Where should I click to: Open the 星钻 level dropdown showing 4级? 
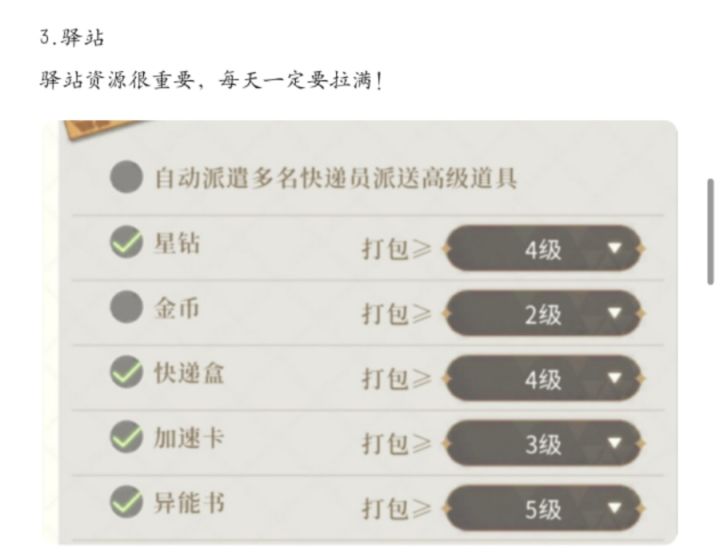pyautogui.click(x=541, y=249)
